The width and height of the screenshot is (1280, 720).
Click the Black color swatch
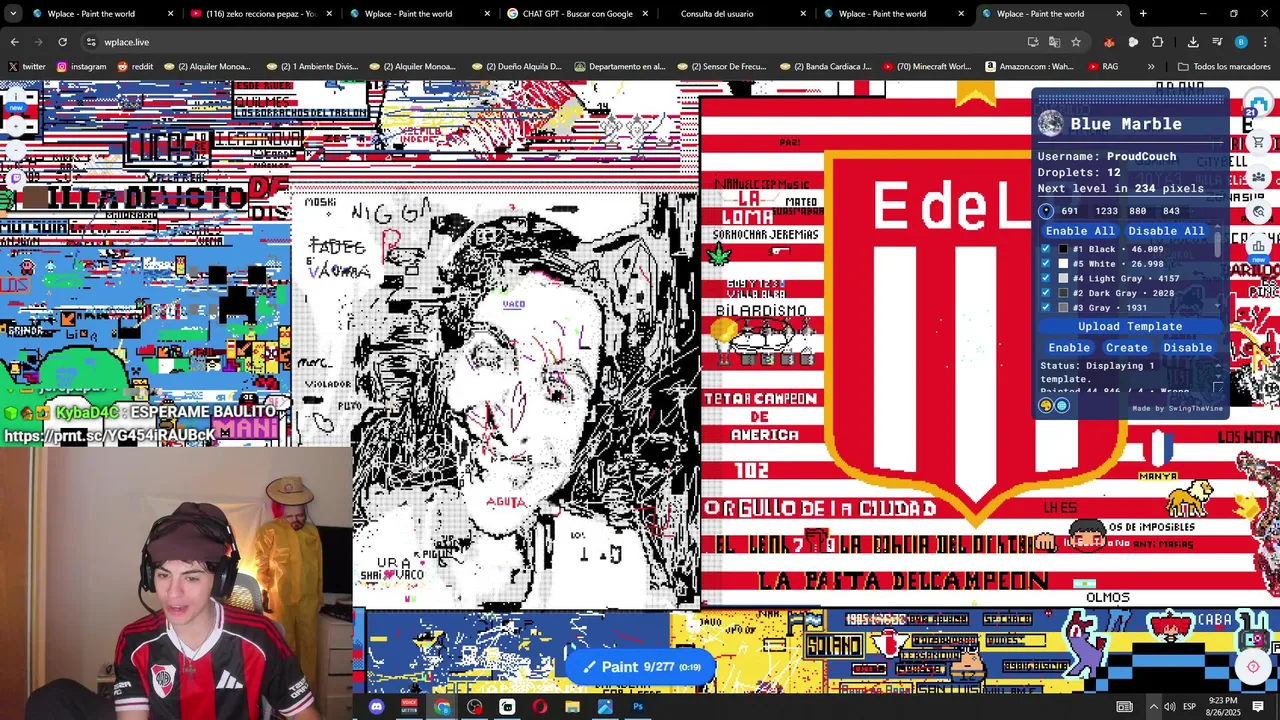pyautogui.click(x=1063, y=249)
